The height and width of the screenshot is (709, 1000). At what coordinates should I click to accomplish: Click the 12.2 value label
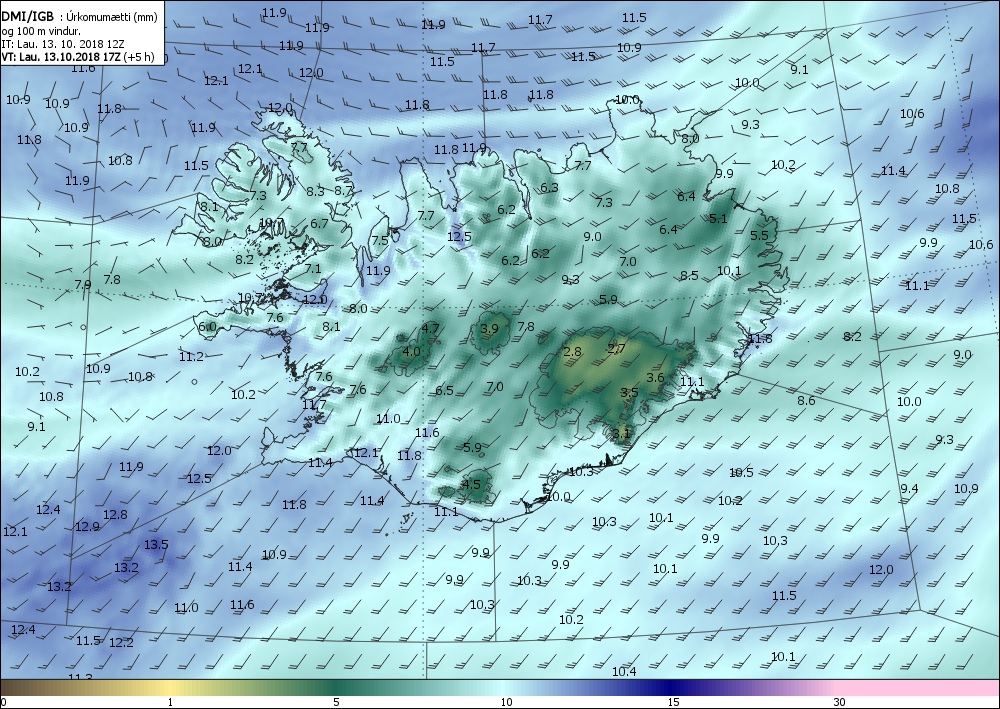pyautogui.click(x=121, y=642)
